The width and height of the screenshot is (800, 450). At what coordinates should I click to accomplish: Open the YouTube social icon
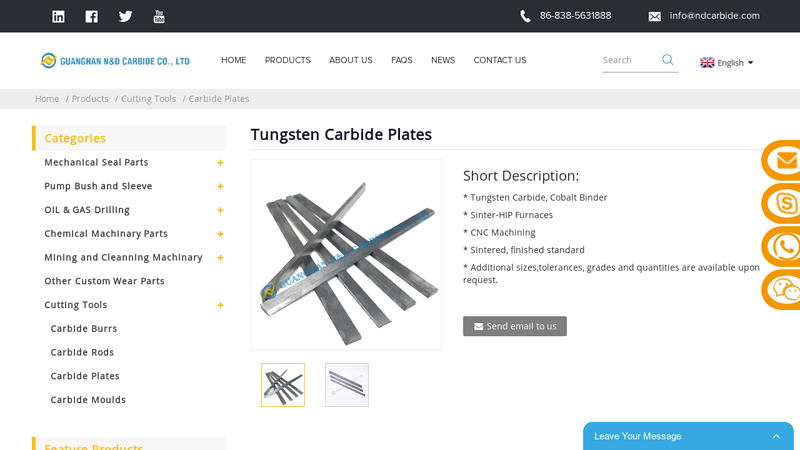[x=159, y=16]
